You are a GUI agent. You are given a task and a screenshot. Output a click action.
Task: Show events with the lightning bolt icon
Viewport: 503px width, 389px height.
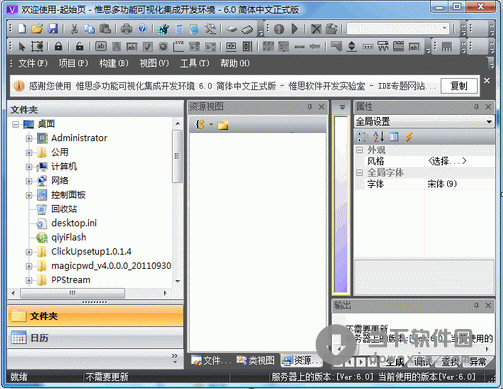[409, 136]
